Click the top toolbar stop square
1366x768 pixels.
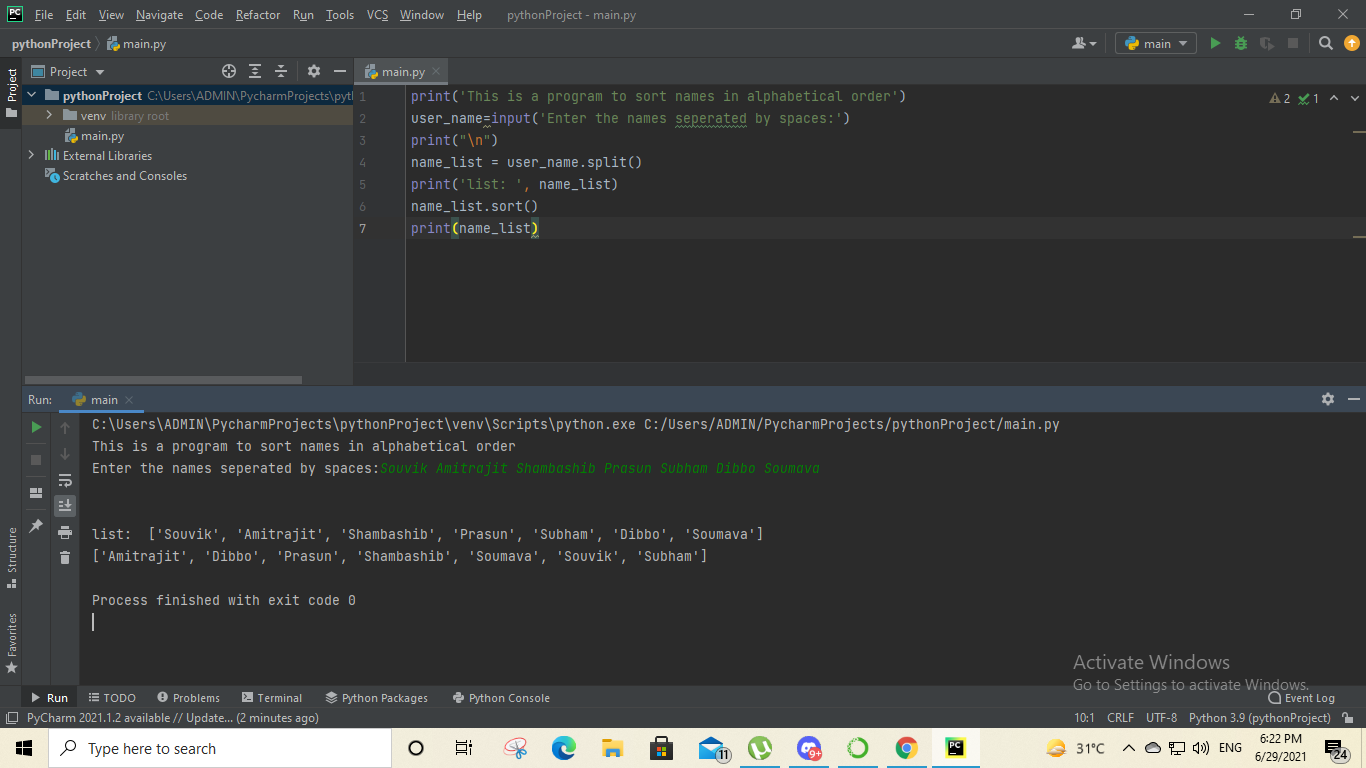1293,43
